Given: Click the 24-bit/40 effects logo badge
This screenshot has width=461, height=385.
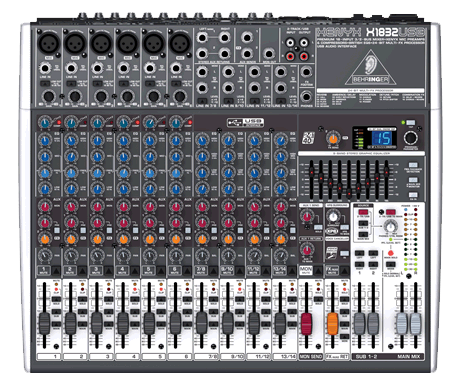Looking at the screenshot, I should [x=308, y=138].
